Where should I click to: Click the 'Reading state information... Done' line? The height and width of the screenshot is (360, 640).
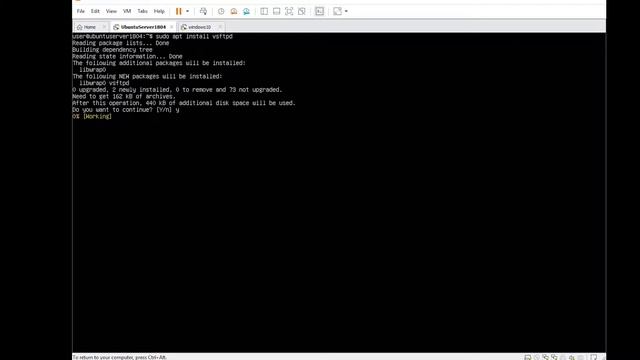coord(127,56)
